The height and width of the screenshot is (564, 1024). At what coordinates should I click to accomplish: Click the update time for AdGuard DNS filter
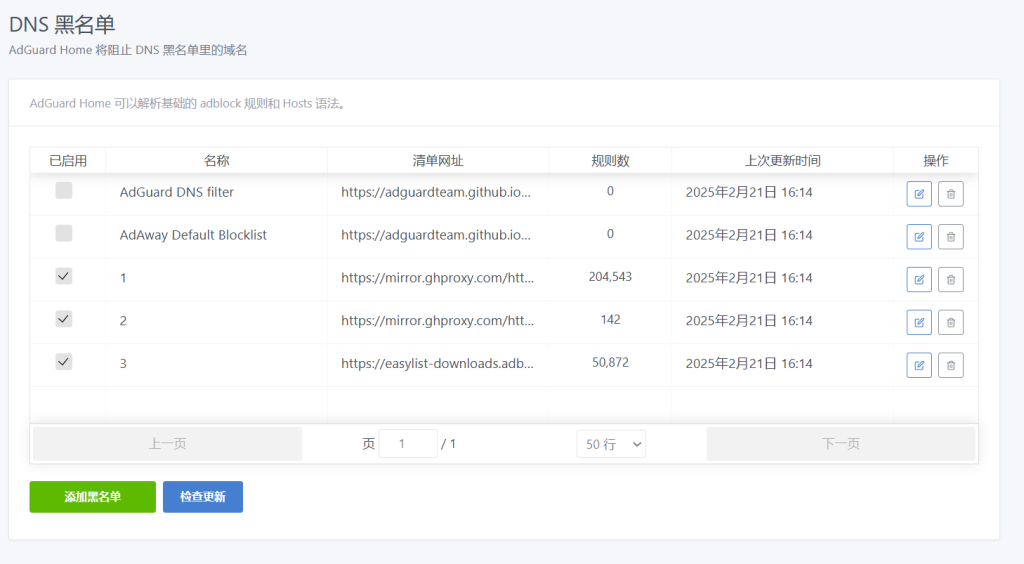click(749, 192)
